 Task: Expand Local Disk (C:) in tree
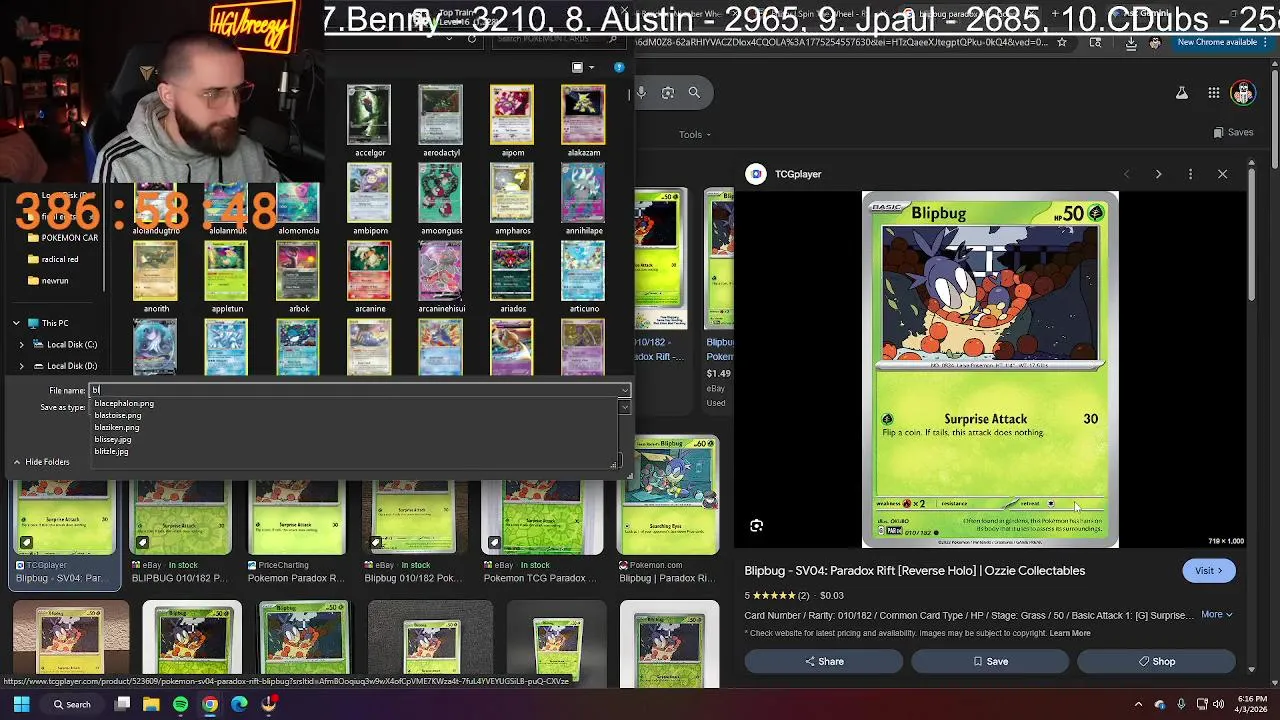[22, 344]
